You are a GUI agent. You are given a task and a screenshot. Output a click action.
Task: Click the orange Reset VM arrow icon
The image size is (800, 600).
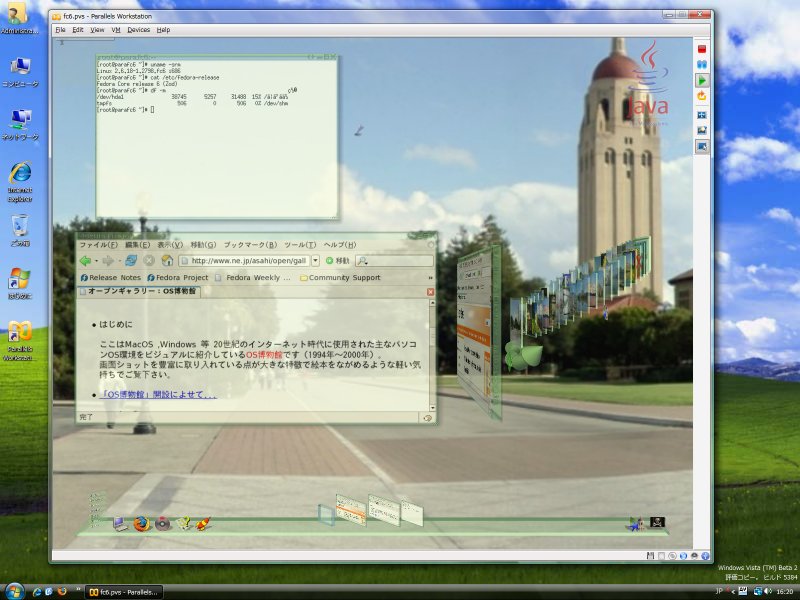point(702,96)
